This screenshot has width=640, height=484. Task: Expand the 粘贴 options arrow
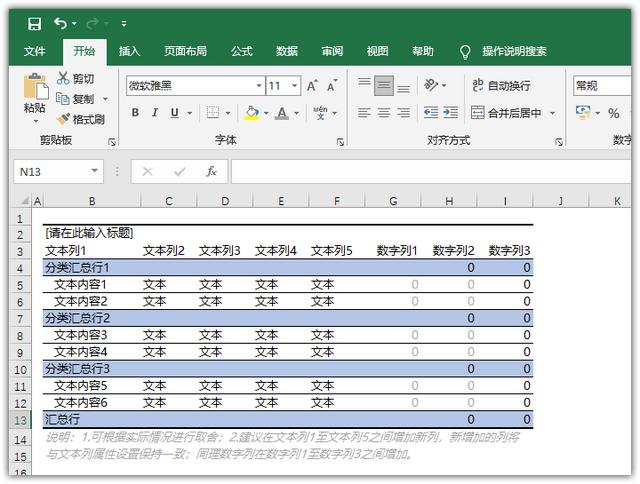36,121
